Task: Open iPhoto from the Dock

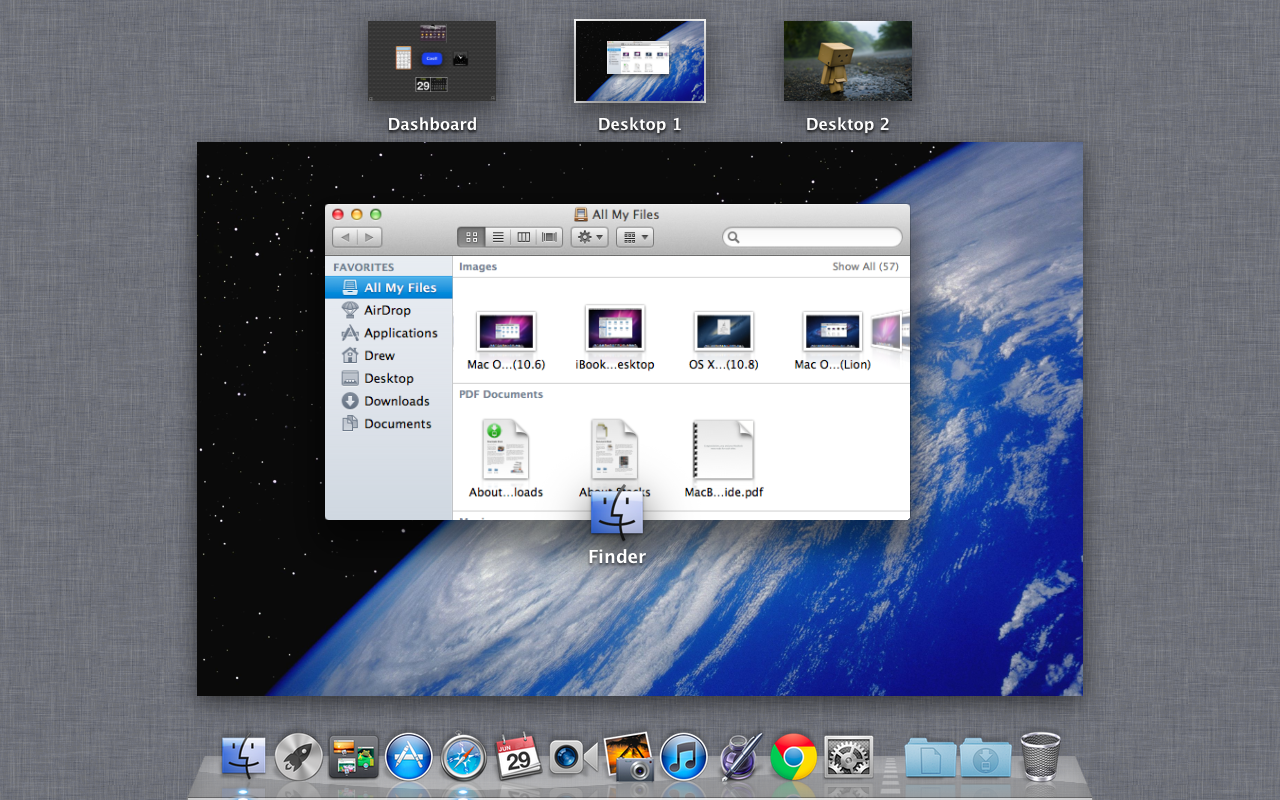Action: pyautogui.click(x=629, y=756)
